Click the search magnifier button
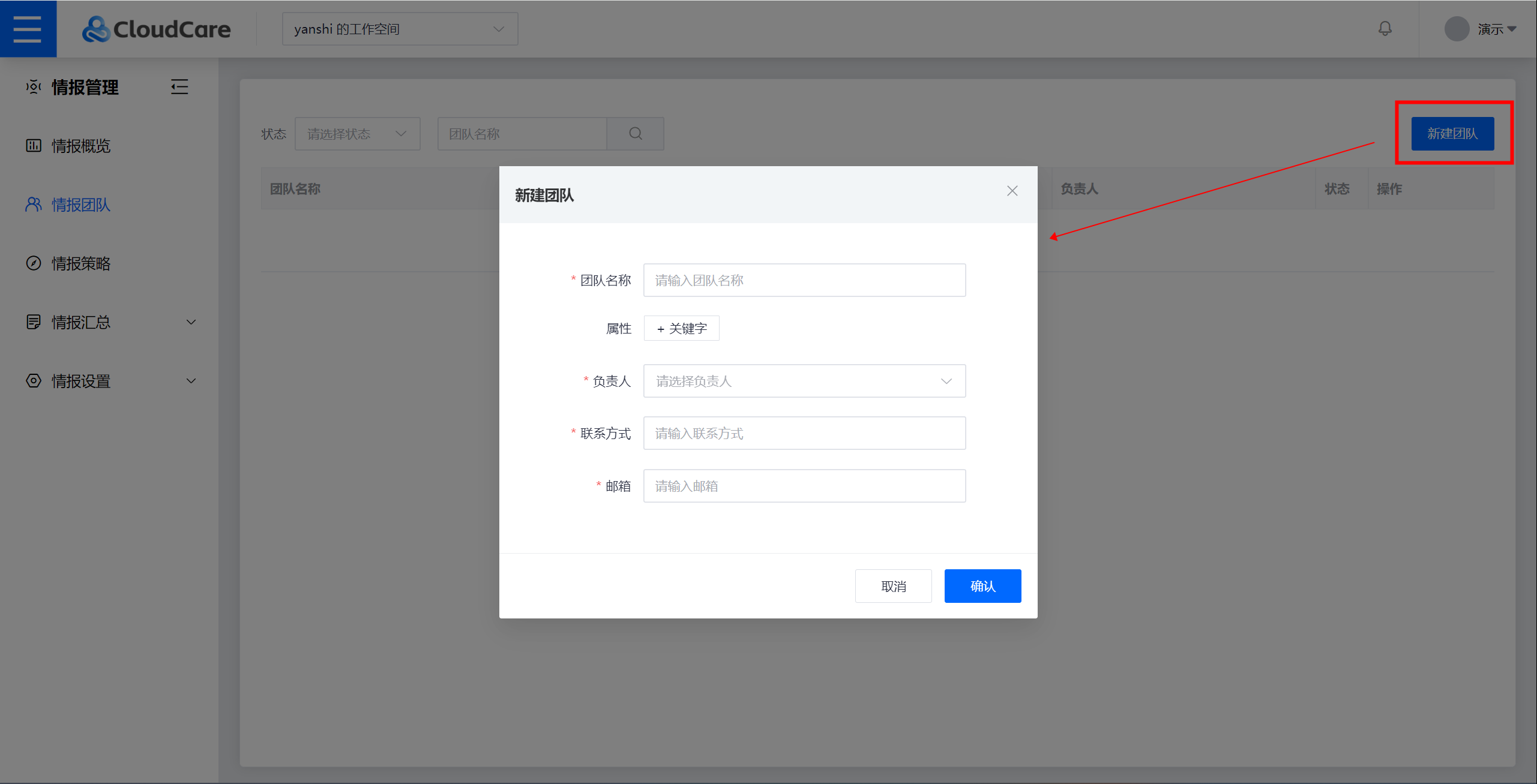 click(636, 134)
